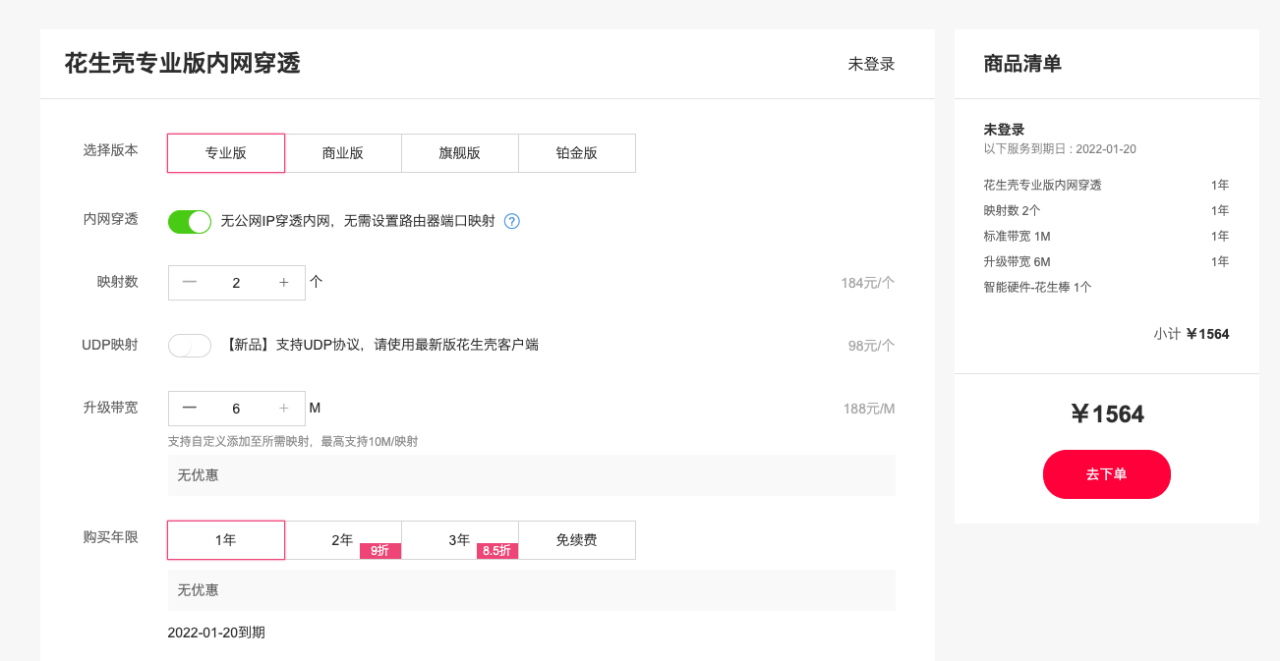Increase 映射数 using the plus stepper
The image size is (1280, 661).
tap(283, 282)
